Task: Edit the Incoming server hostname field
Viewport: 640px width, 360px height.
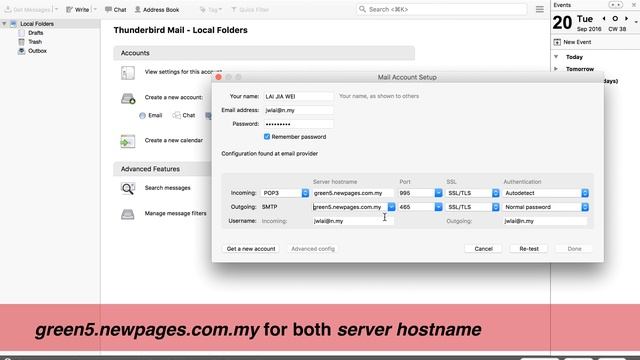Action: (x=353, y=193)
